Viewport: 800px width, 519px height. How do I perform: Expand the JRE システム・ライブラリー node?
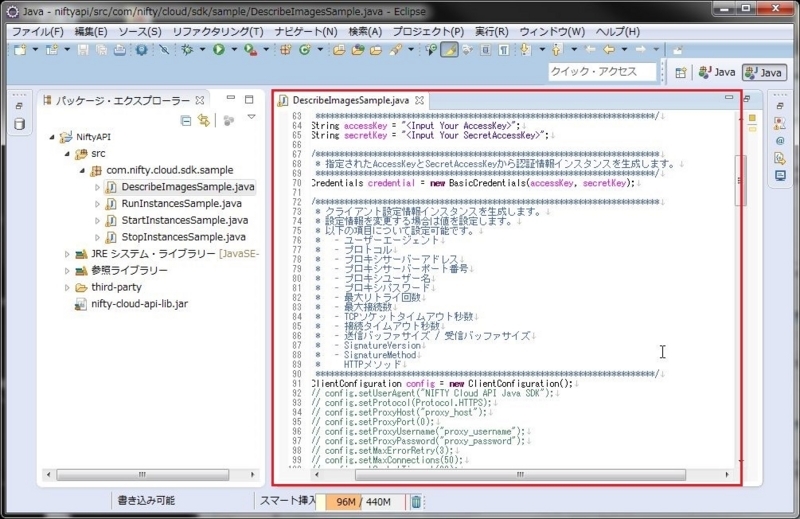pyautogui.click(x=67, y=254)
